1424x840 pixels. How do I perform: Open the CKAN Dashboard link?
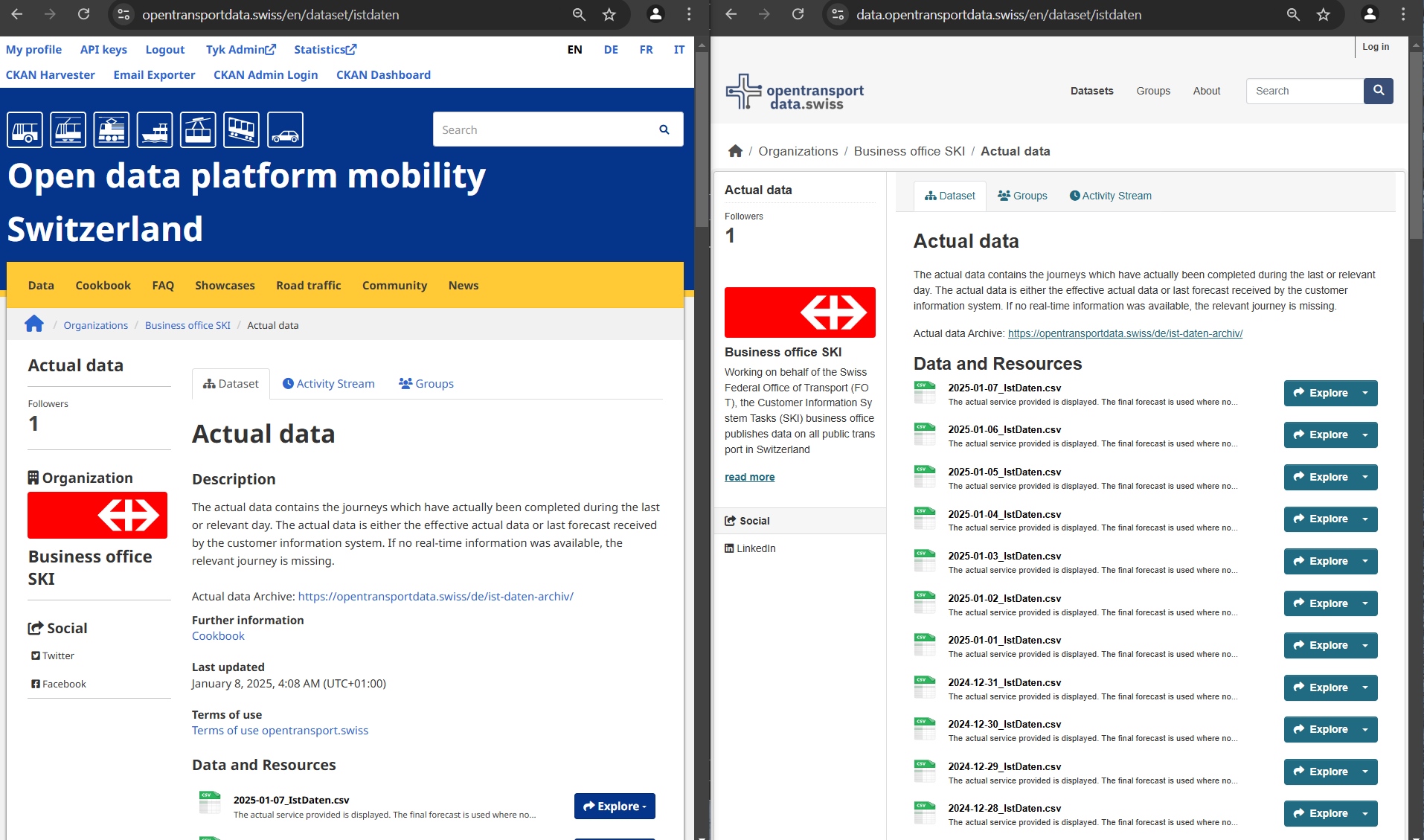click(x=383, y=74)
